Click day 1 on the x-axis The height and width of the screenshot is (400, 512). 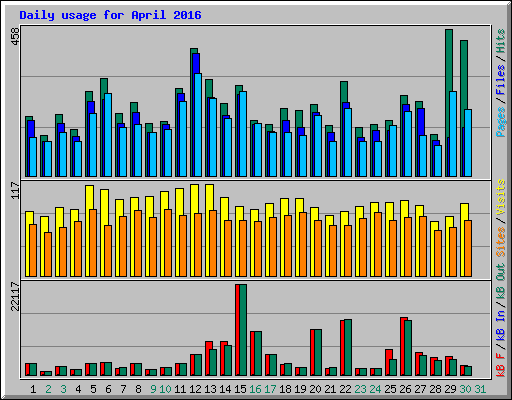[x=33, y=389]
